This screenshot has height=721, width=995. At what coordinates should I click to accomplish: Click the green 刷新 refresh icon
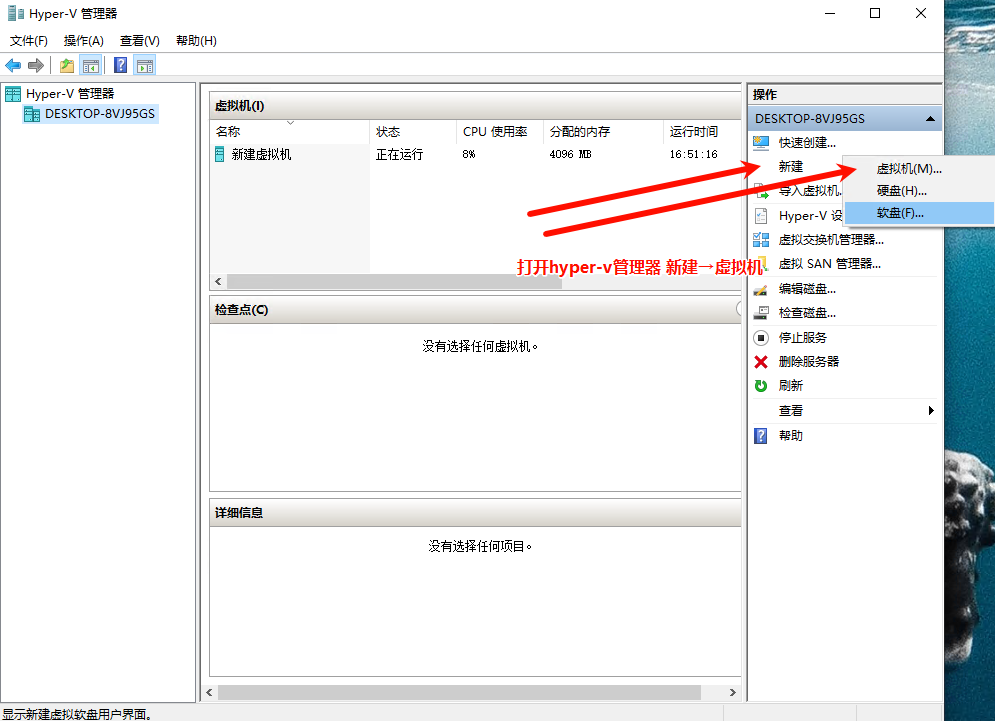tap(761, 386)
